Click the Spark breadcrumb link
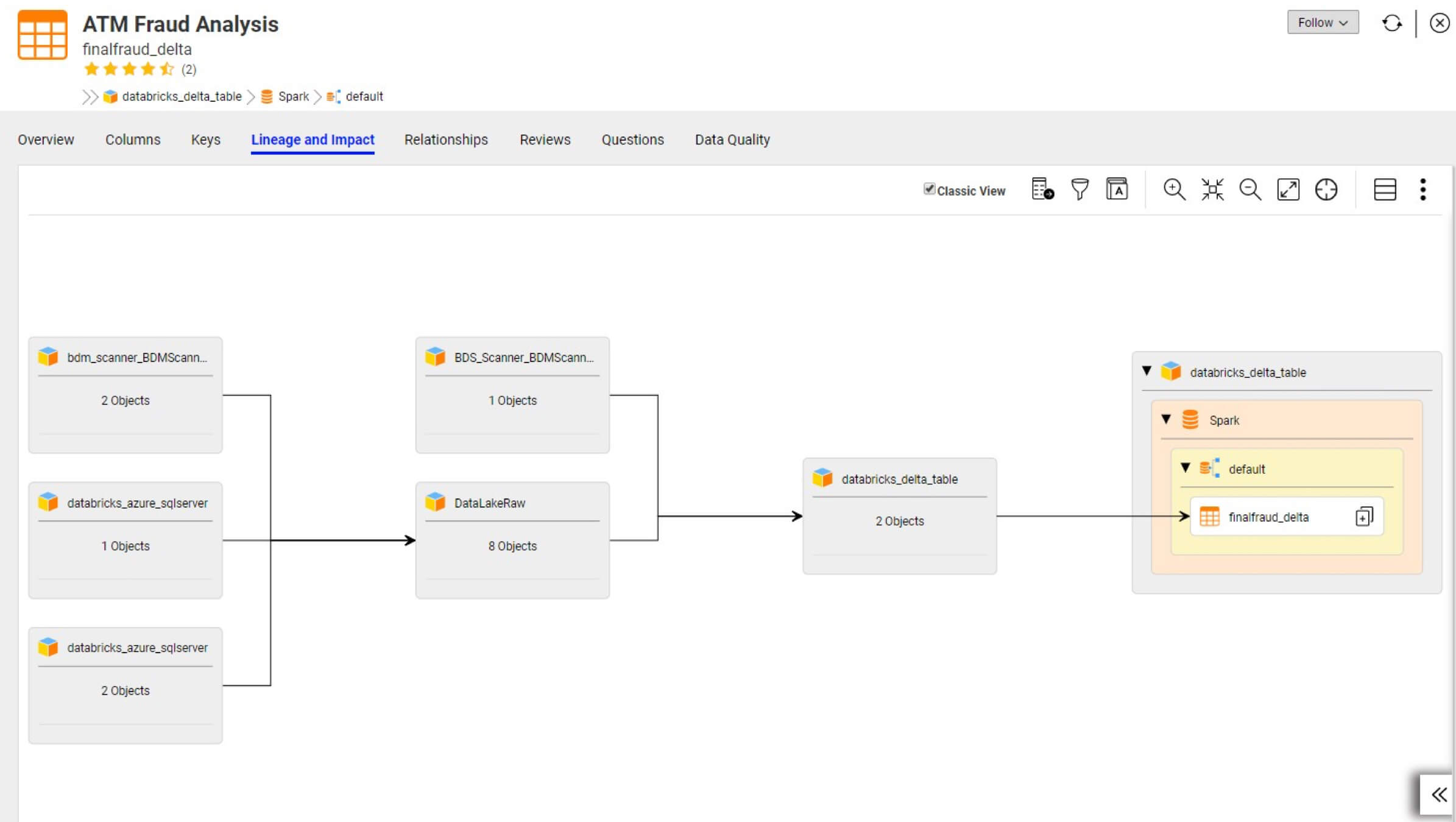 pyautogui.click(x=293, y=96)
